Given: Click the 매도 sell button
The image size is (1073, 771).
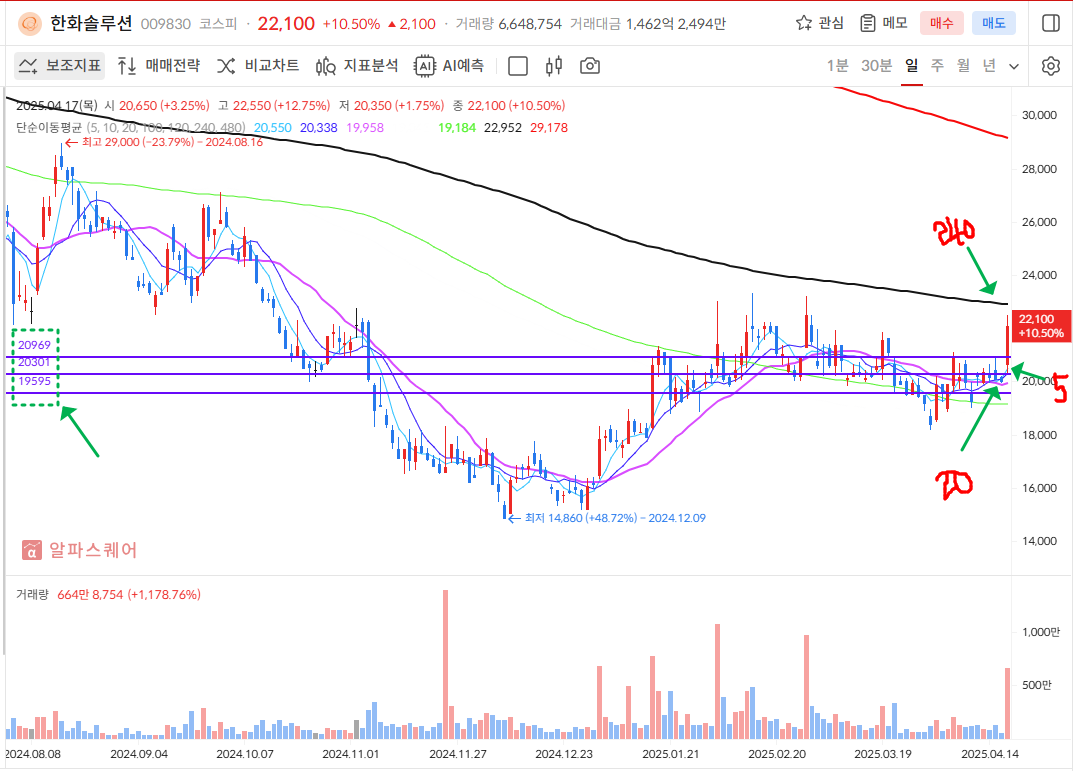Looking at the screenshot, I should [994, 23].
